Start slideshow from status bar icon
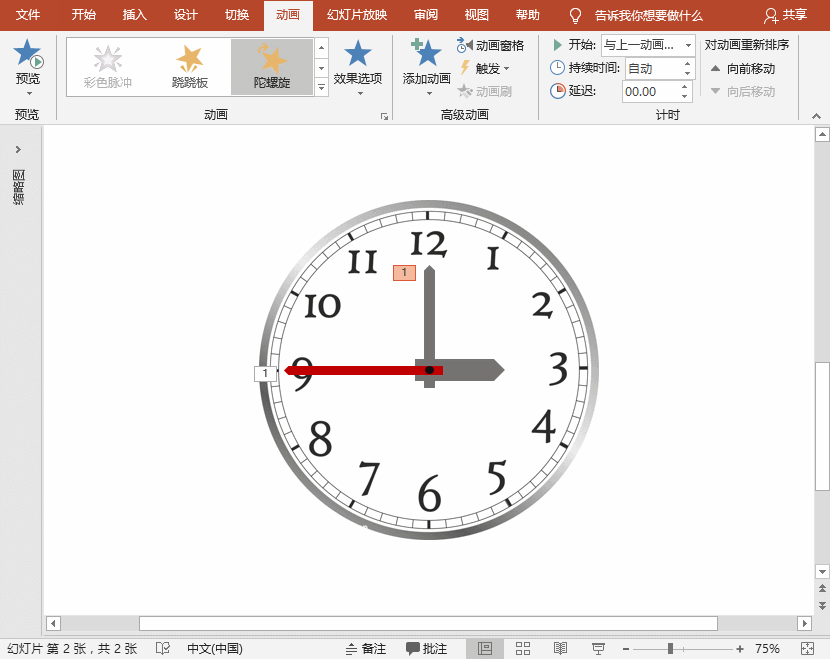 coord(598,648)
